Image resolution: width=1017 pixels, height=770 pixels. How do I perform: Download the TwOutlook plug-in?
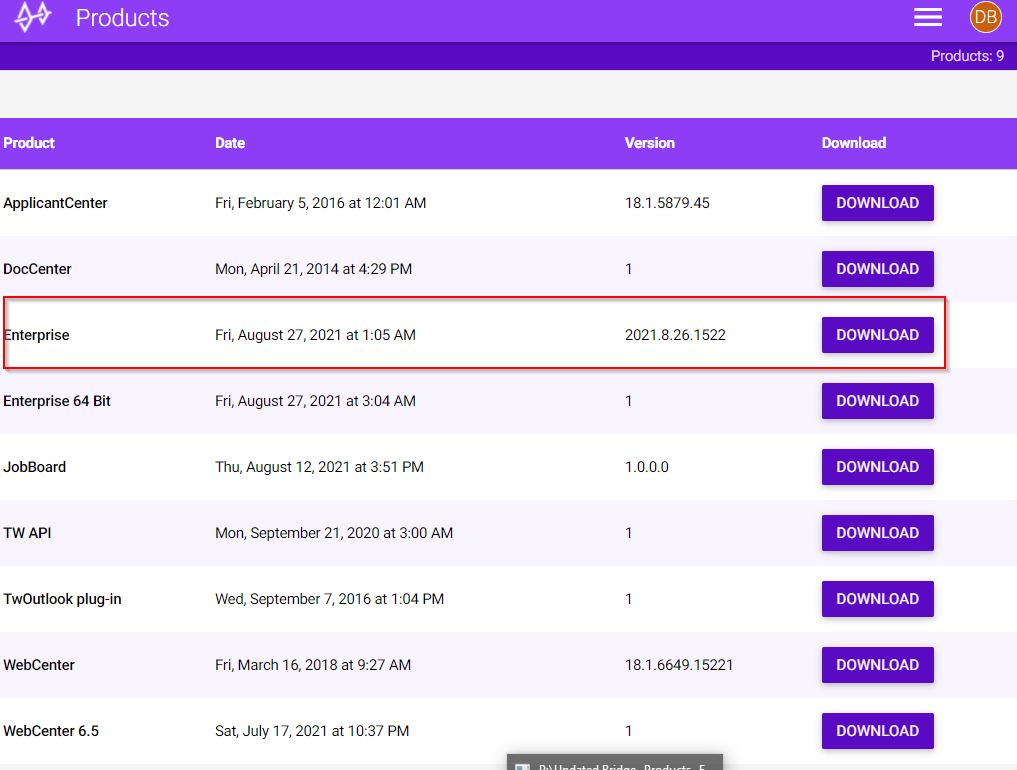click(878, 599)
